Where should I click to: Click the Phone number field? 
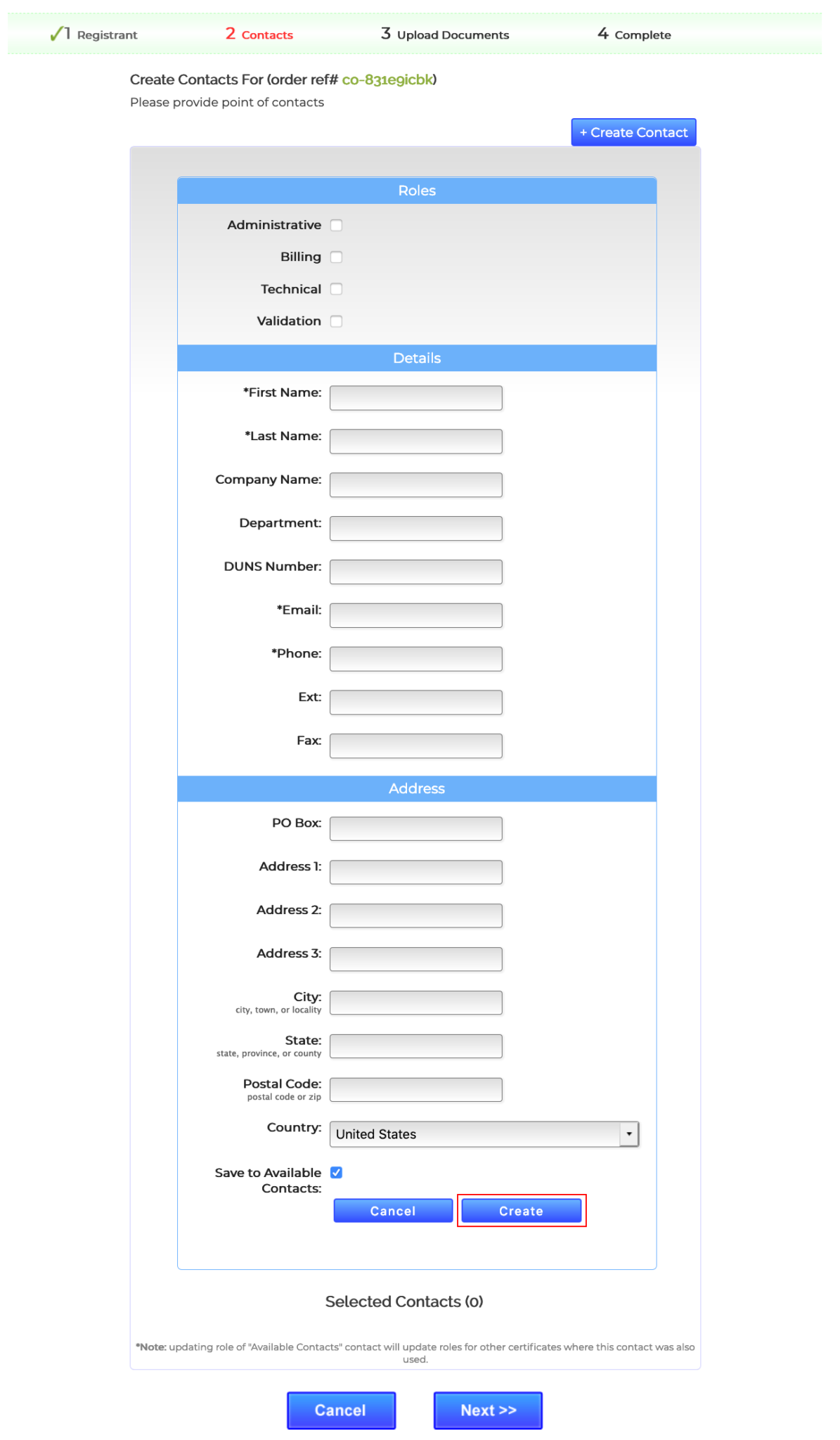(x=415, y=658)
